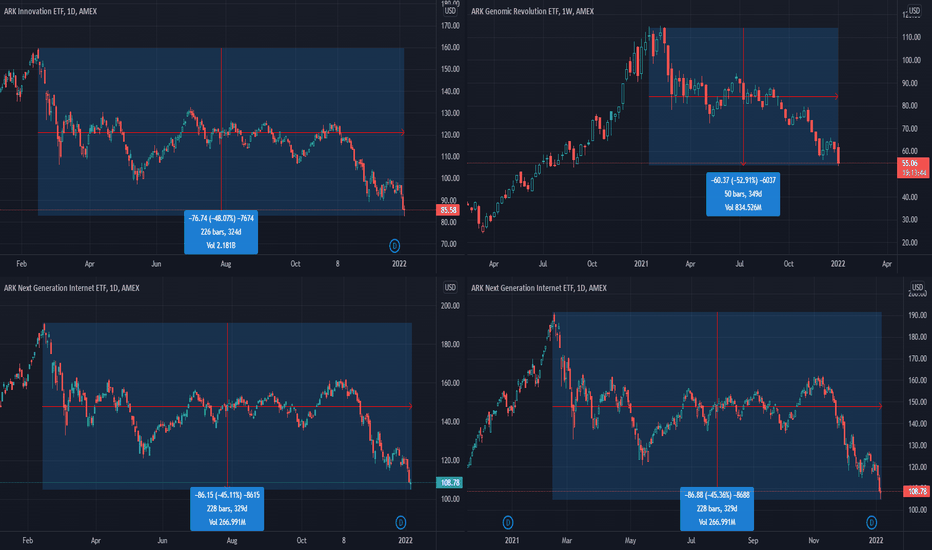Viewport: 932px width, 550px height.
Task: Click the dividend D marker on ARK Innovation chart
Action: [x=395, y=245]
